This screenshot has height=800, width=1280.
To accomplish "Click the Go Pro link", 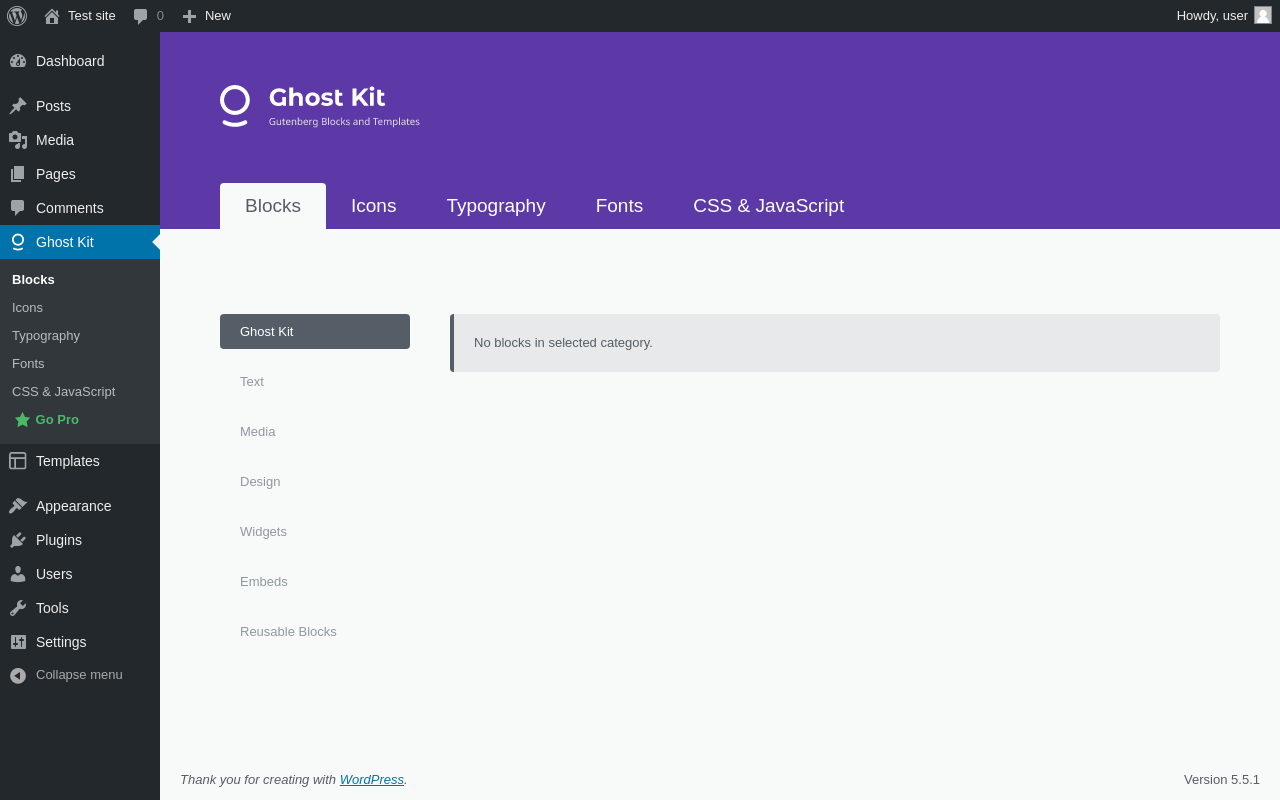I will [x=57, y=420].
